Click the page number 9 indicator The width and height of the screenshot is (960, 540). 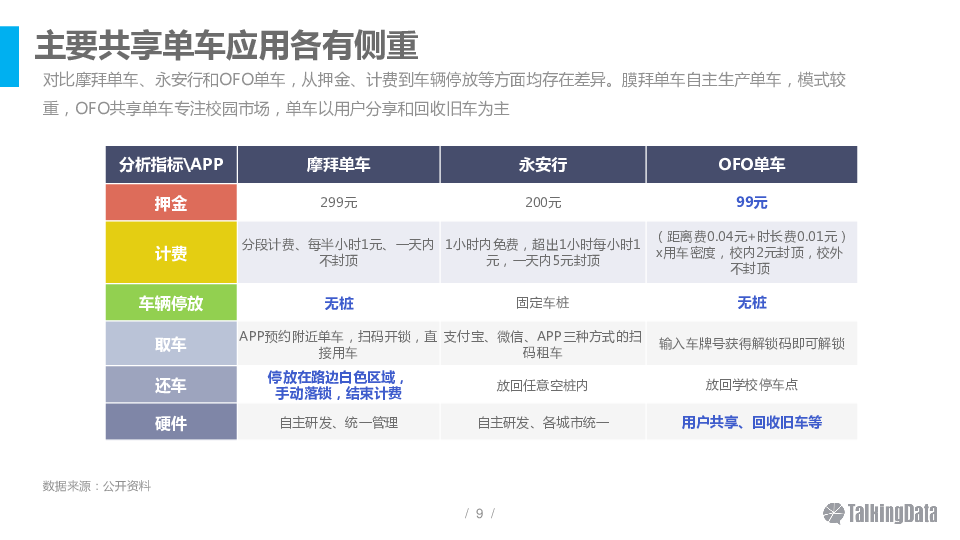[479, 514]
